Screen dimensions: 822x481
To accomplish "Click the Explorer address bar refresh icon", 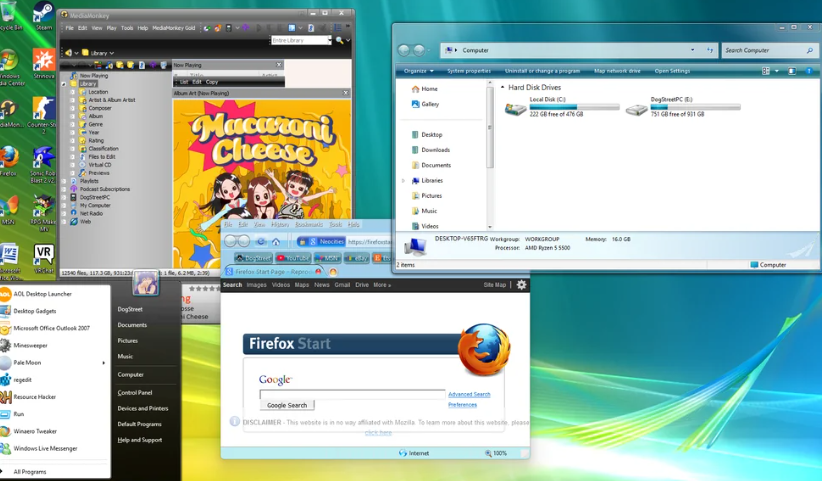I will point(710,50).
